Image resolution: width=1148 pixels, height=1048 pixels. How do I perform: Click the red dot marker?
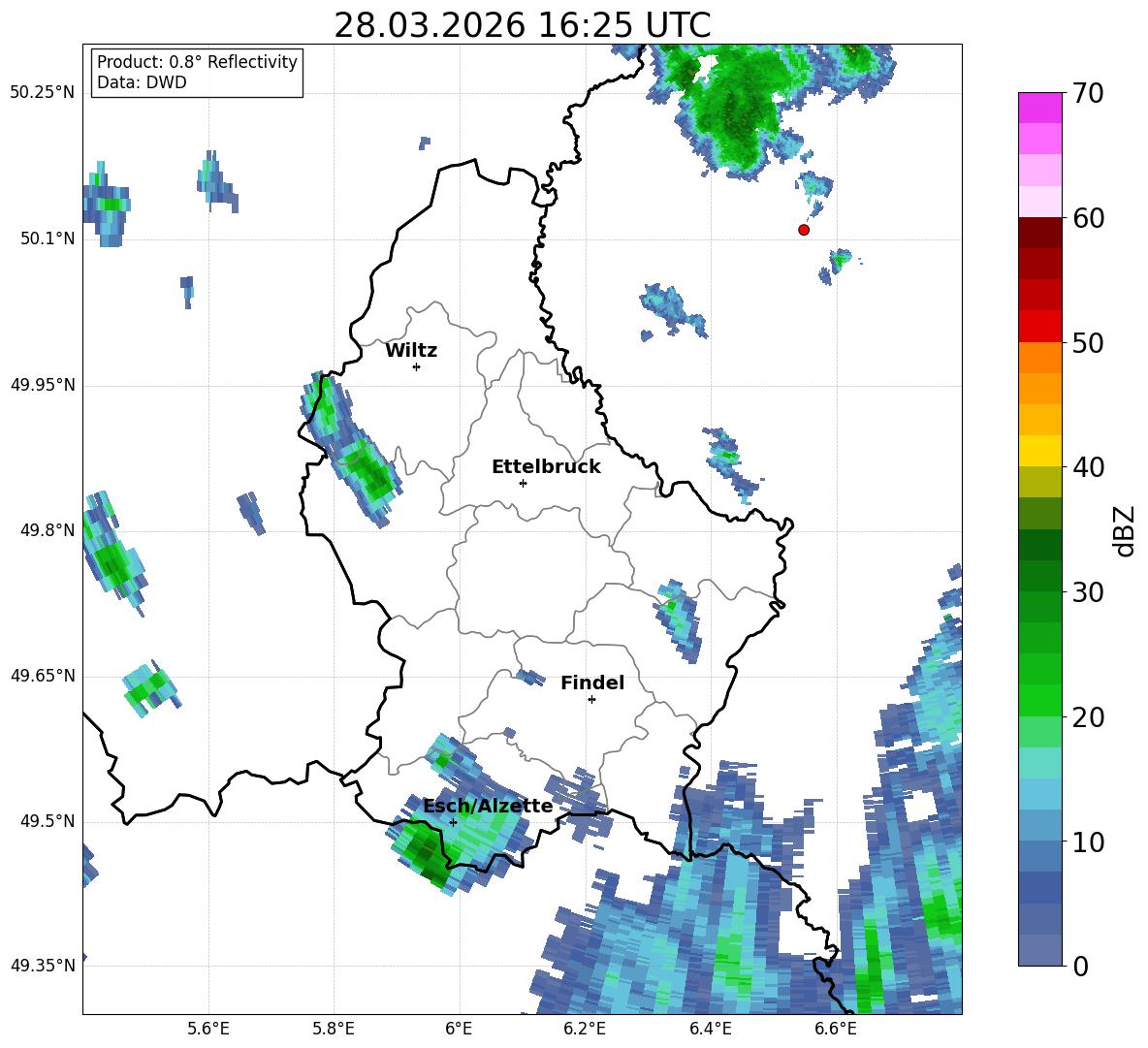pyautogui.click(x=803, y=230)
